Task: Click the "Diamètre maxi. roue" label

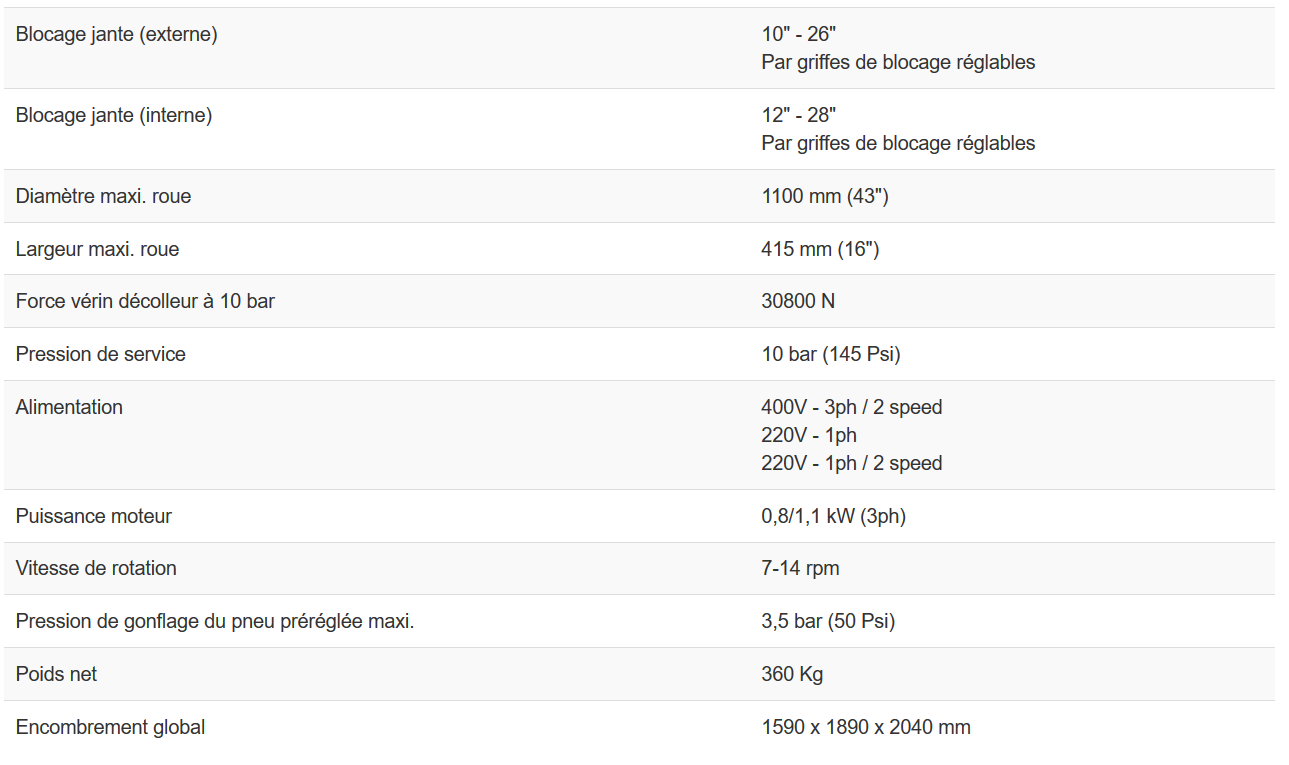Action: (103, 197)
